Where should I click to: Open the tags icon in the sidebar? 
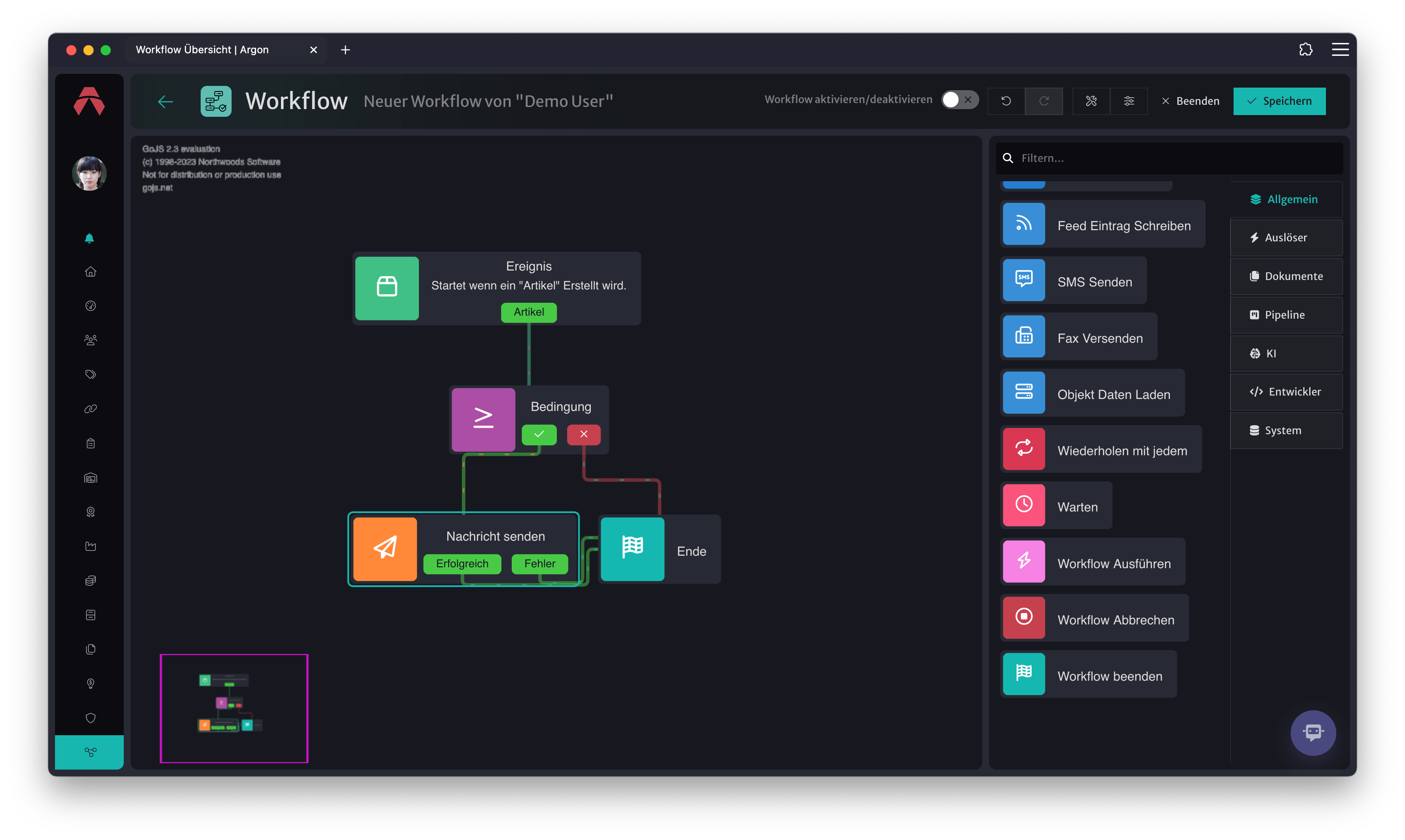pos(90,375)
